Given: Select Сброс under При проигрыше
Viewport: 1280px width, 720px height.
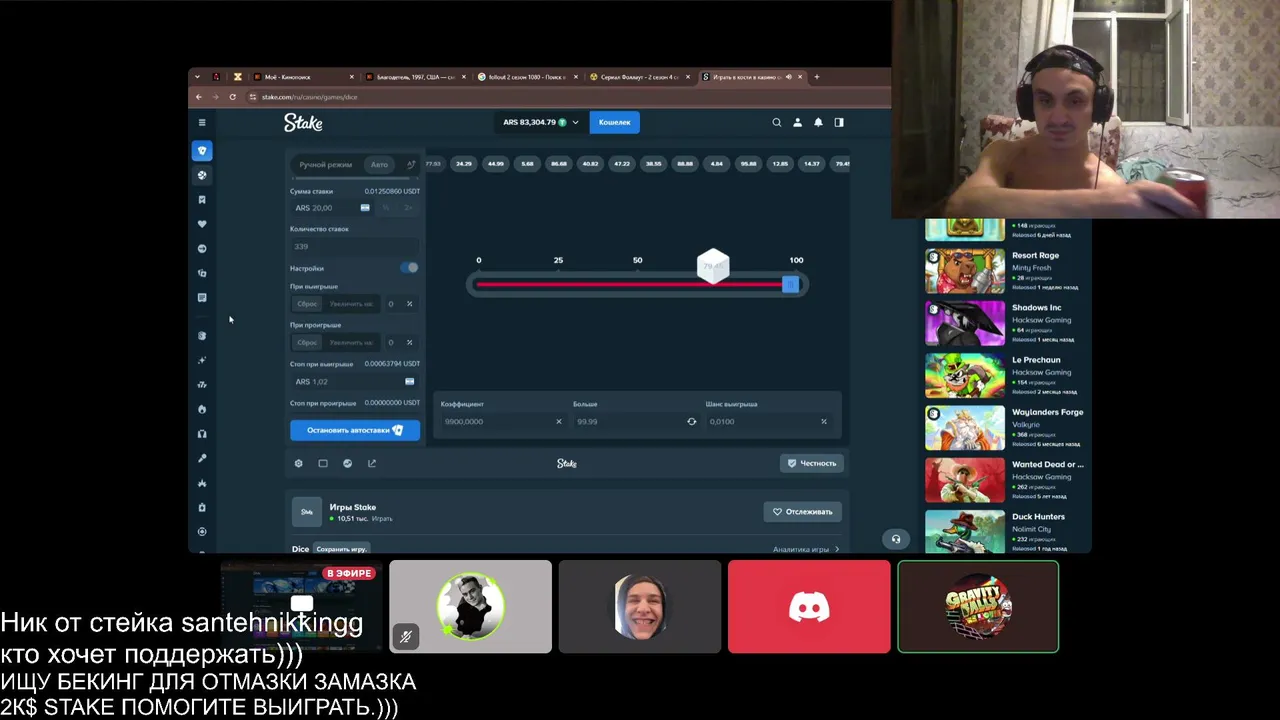Looking at the screenshot, I should (x=307, y=342).
